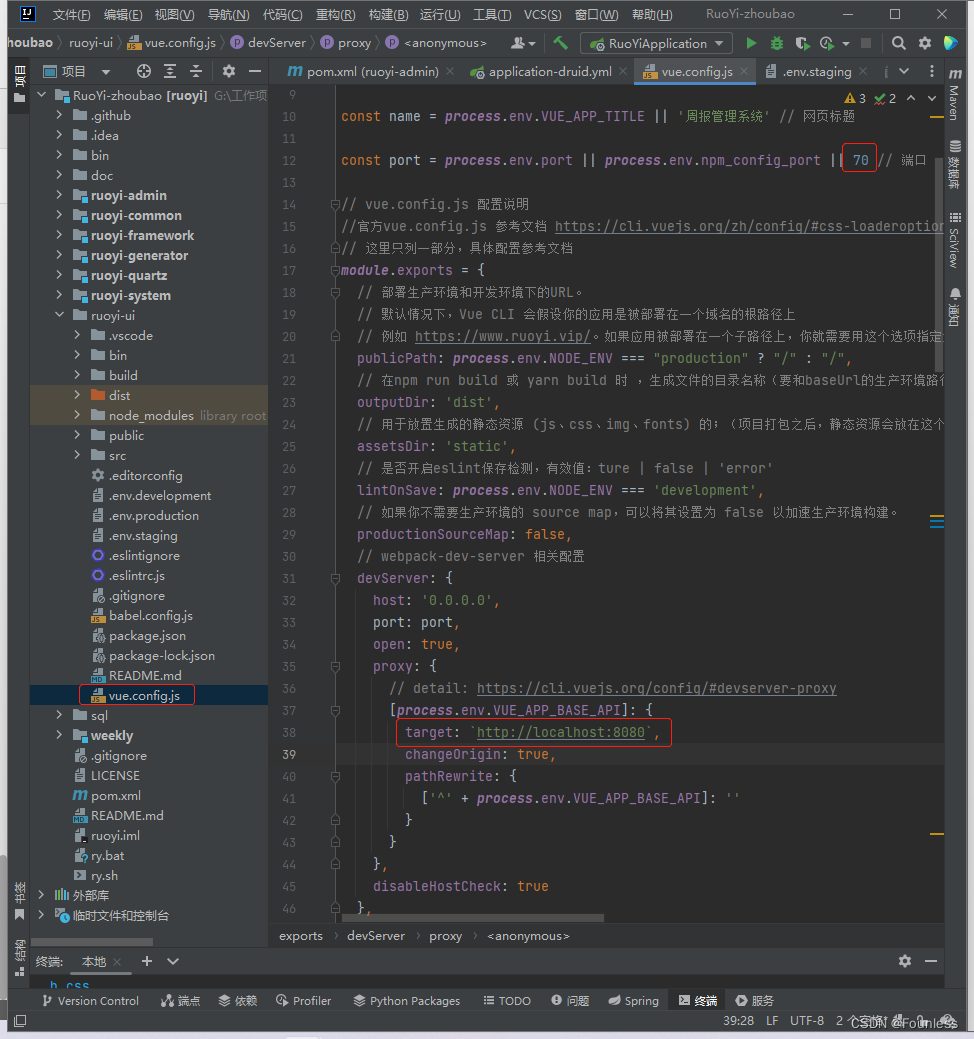Expand the weekly module folder
The image size is (974, 1039).
pyautogui.click(x=59, y=735)
